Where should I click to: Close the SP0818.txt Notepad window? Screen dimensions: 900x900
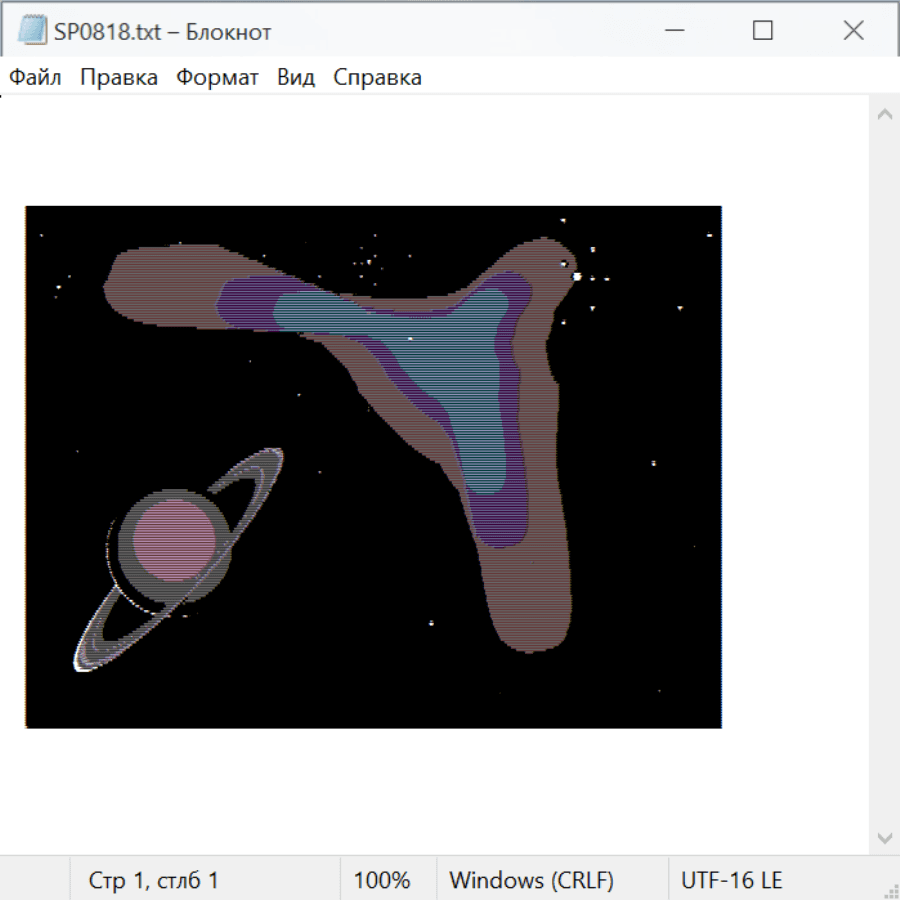tap(853, 31)
